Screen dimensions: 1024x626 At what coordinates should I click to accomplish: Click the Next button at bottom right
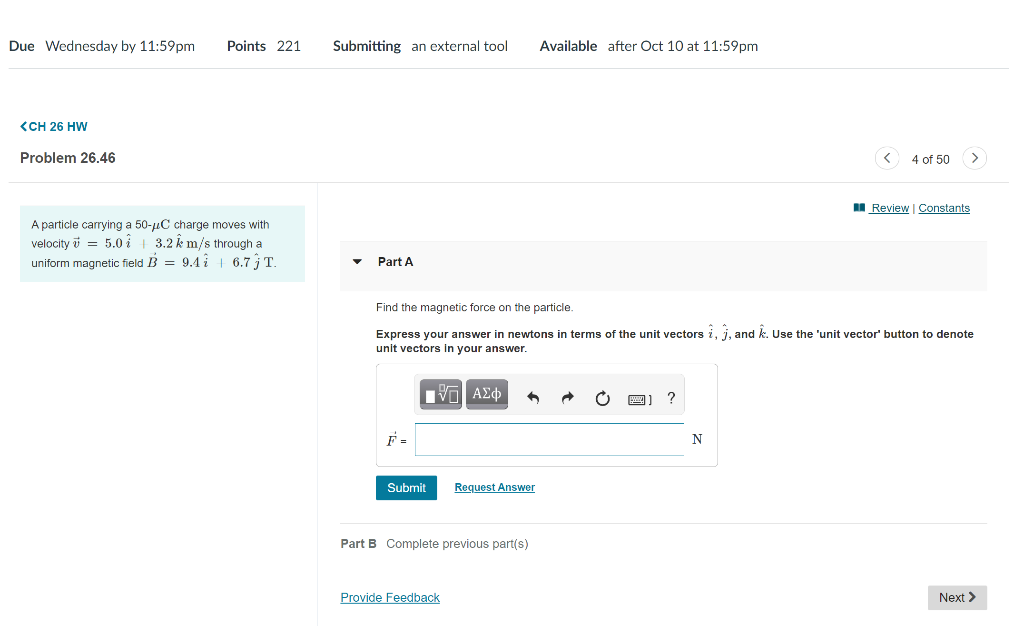coord(956,597)
